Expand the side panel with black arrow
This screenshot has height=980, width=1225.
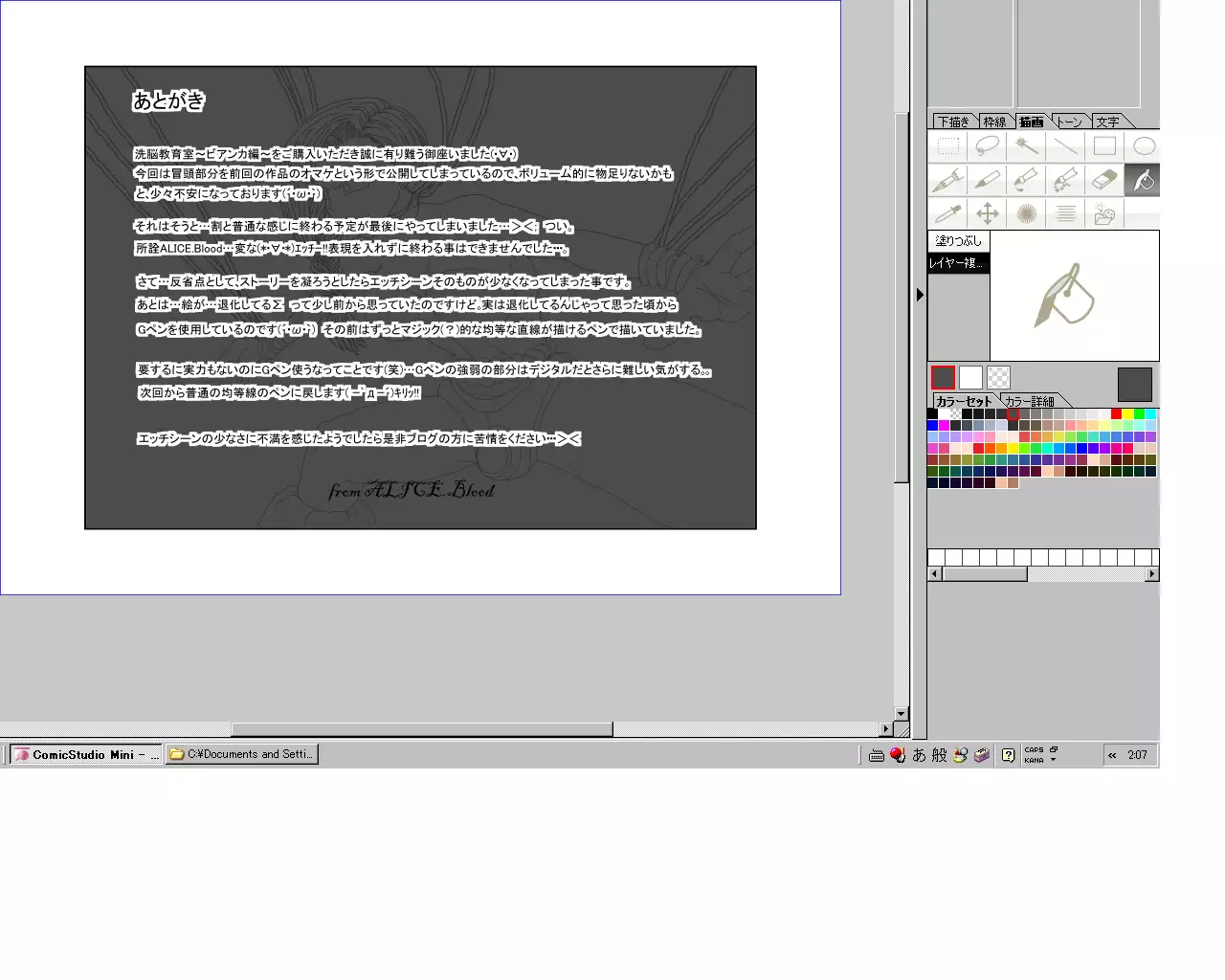[920, 295]
